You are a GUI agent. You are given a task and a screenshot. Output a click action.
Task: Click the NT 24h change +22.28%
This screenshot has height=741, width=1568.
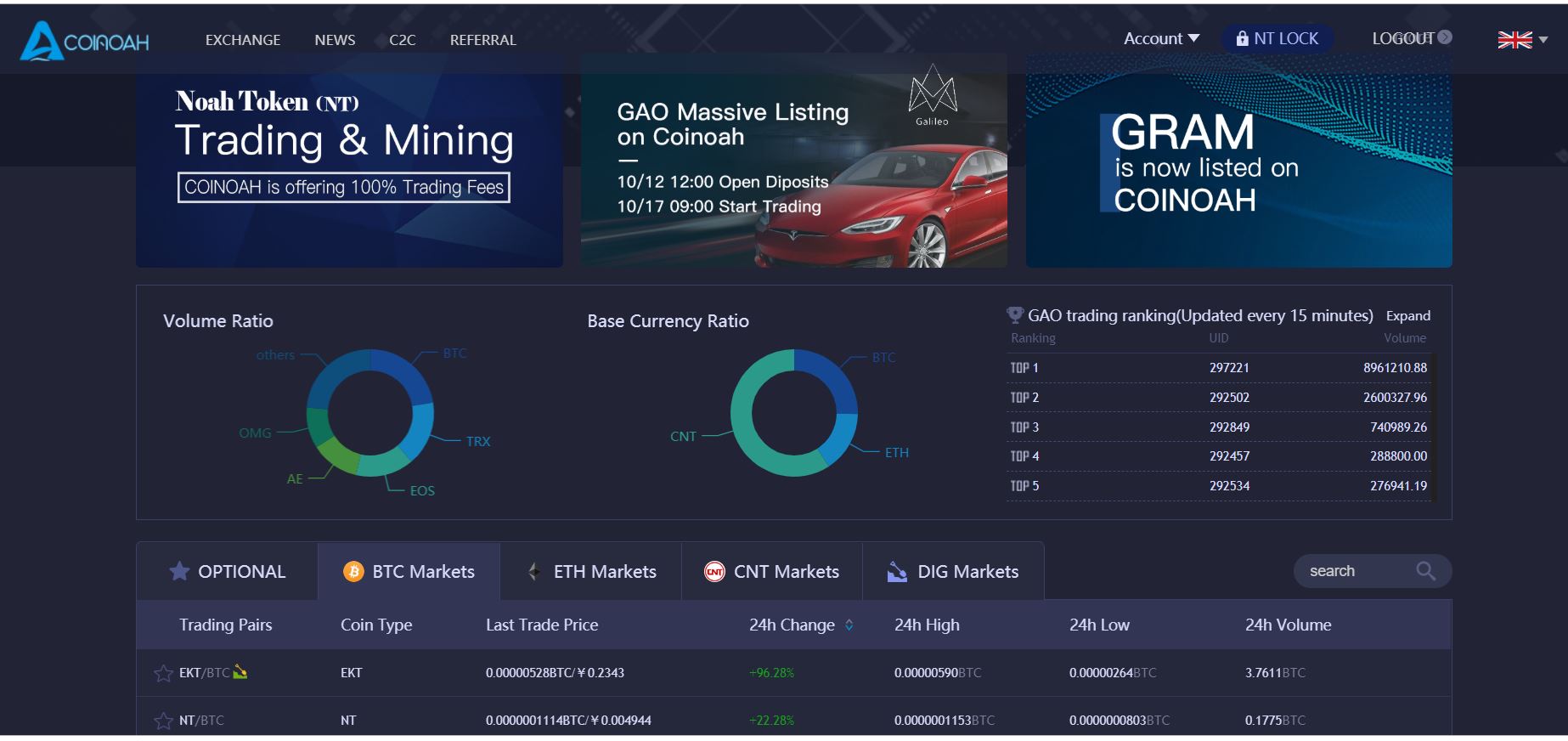(x=771, y=721)
